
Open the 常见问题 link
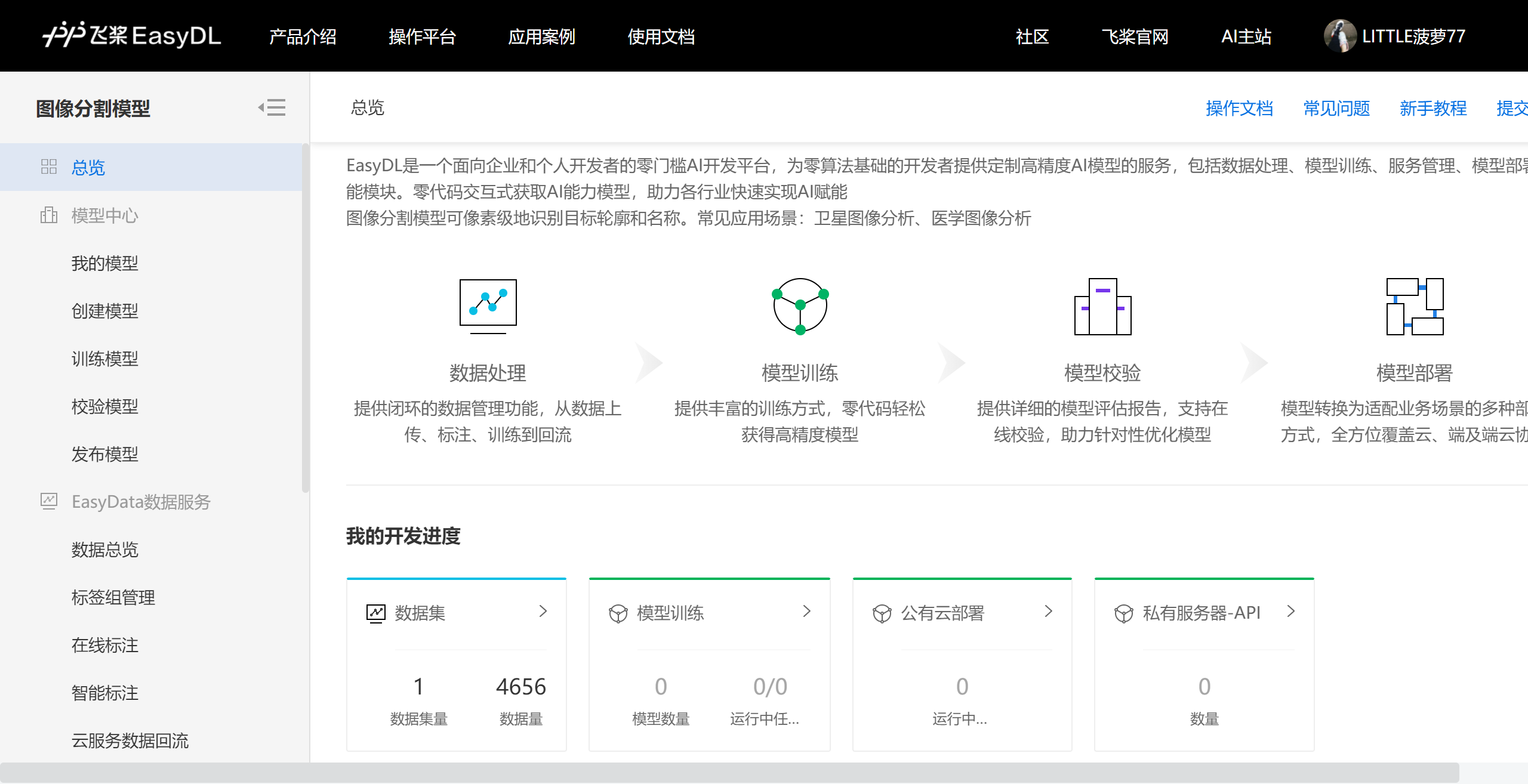point(1336,108)
